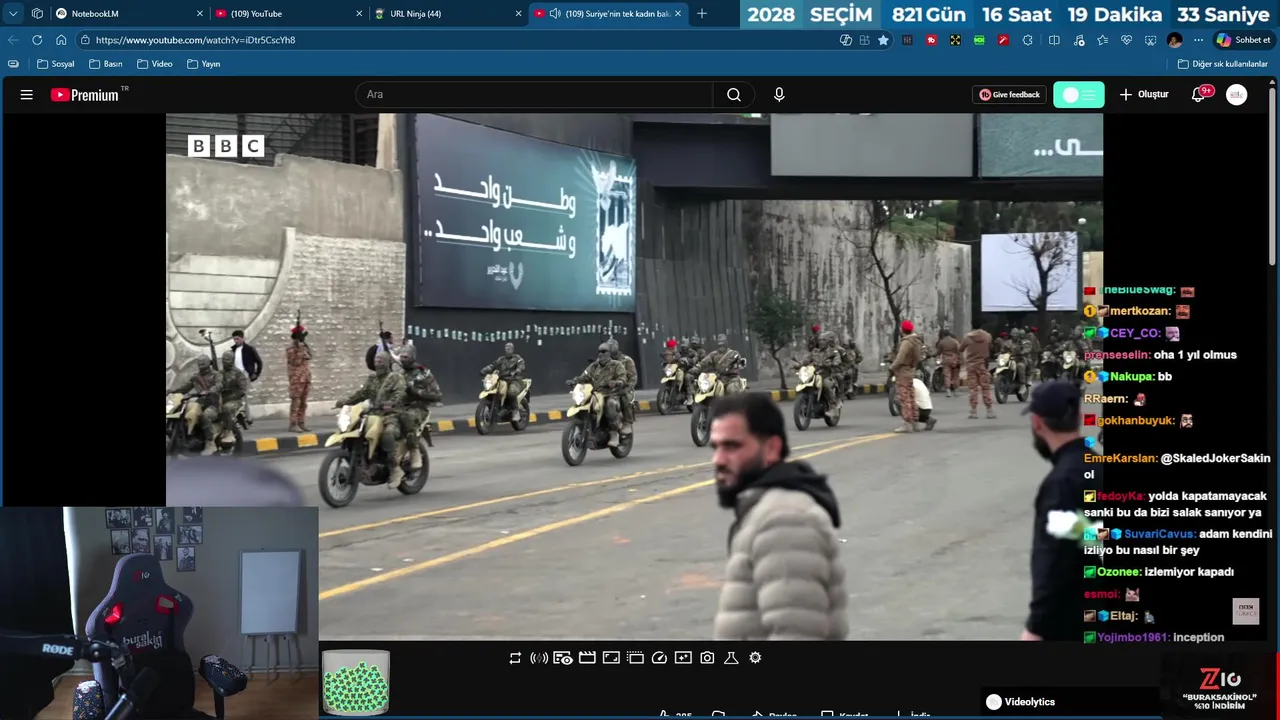Open browser essentials heart icon
This screenshot has height=720, width=1280.
tap(1126, 40)
